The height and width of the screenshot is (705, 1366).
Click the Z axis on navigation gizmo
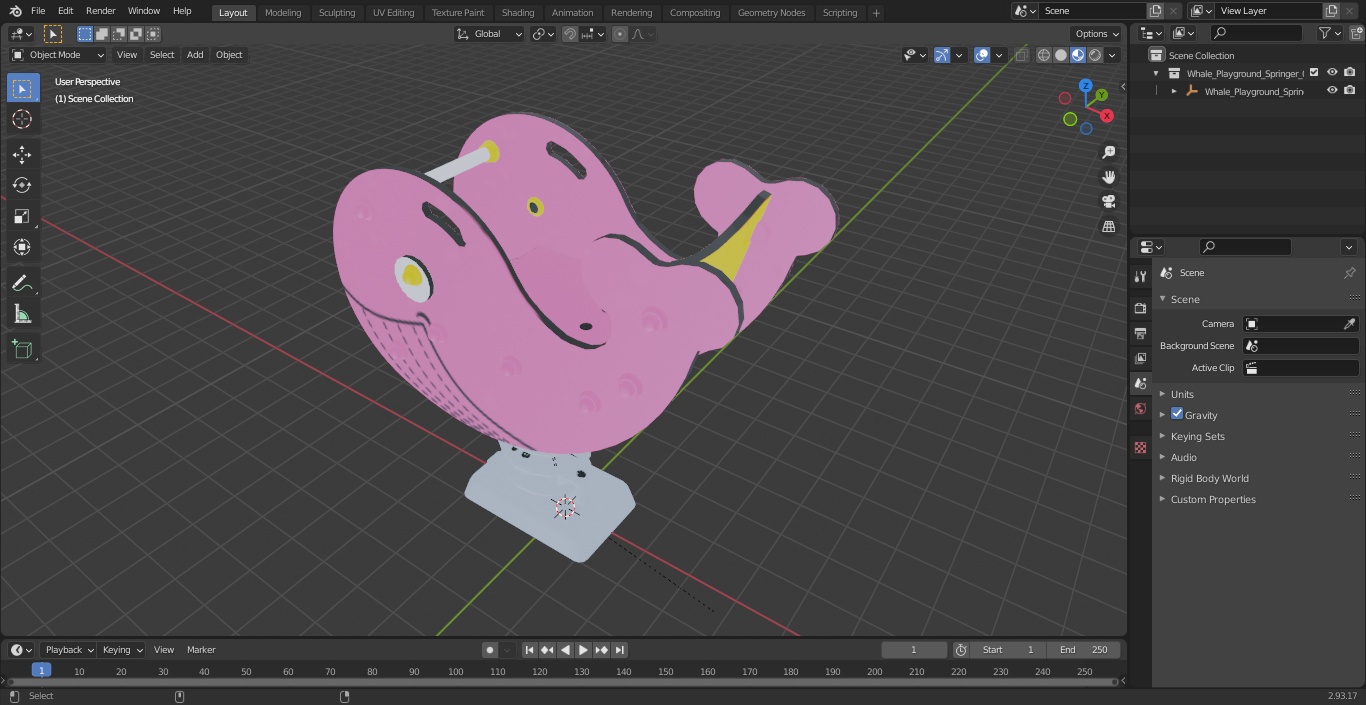coord(1086,86)
